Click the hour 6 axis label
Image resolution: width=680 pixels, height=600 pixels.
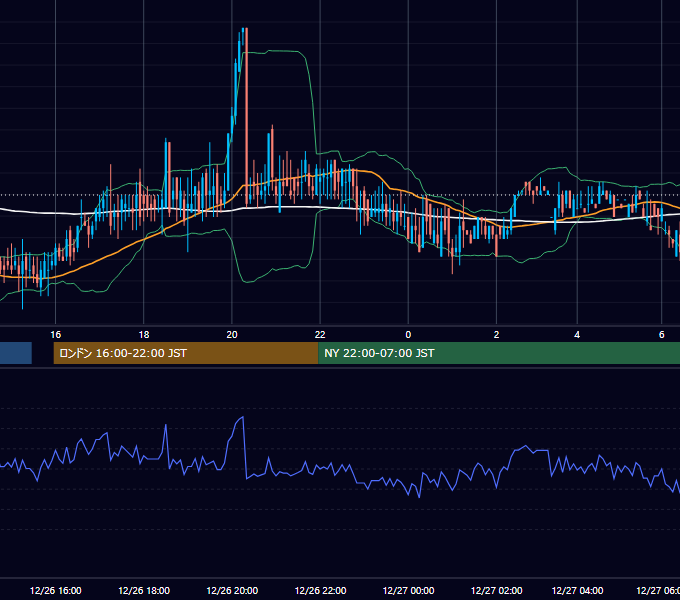tap(662, 335)
